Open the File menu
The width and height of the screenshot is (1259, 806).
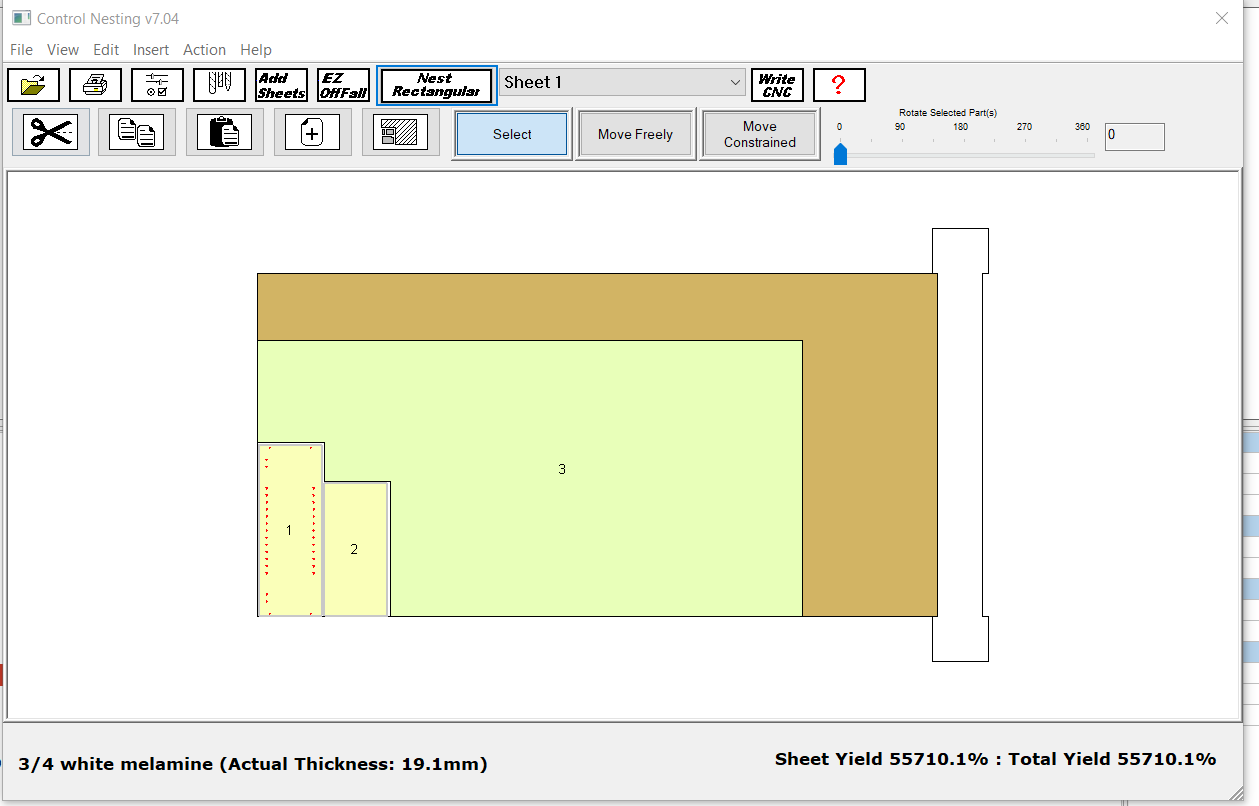pyautogui.click(x=21, y=50)
